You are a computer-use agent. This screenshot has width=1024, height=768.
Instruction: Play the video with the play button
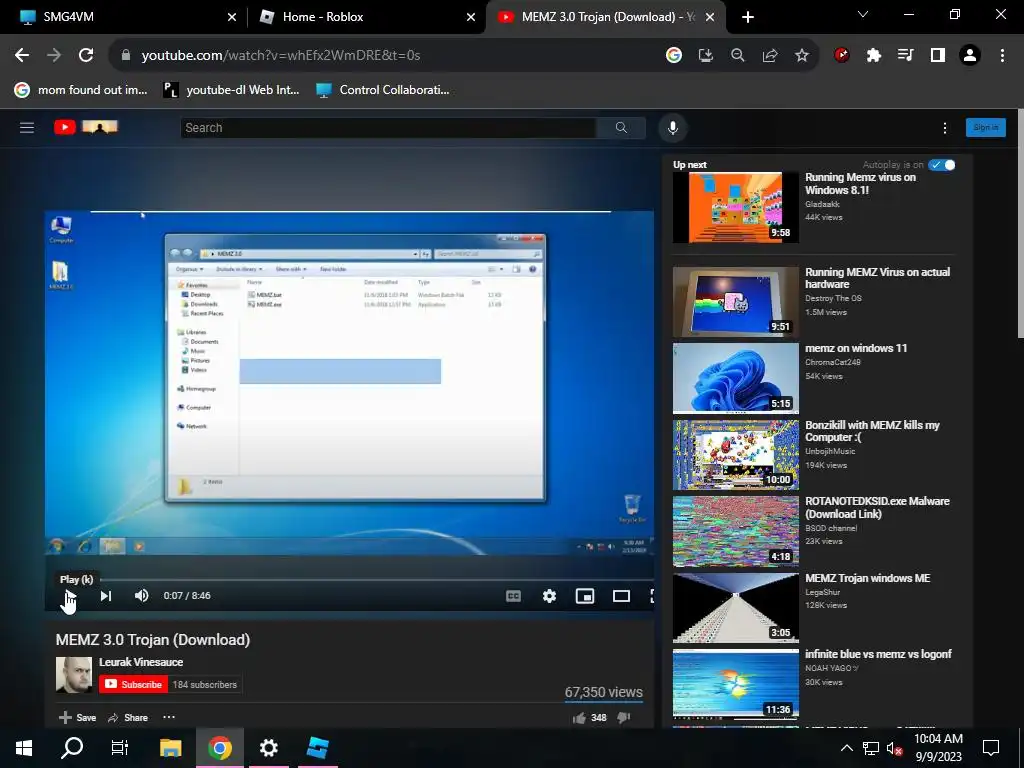tap(70, 596)
